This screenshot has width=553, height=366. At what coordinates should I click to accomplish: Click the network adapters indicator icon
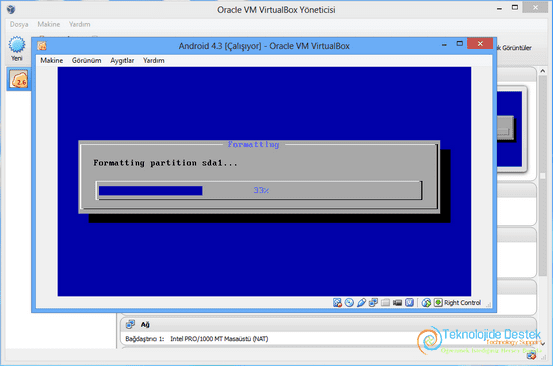click(x=373, y=303)
